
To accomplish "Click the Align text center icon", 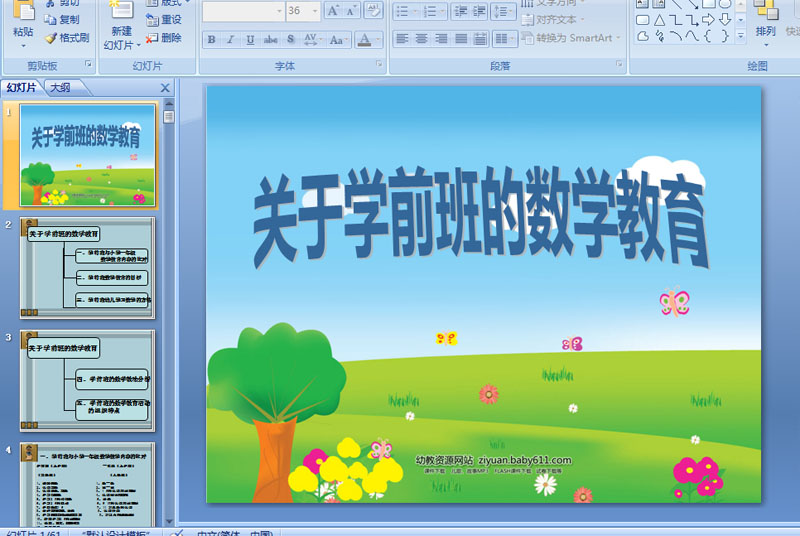I will click(421, 39).
